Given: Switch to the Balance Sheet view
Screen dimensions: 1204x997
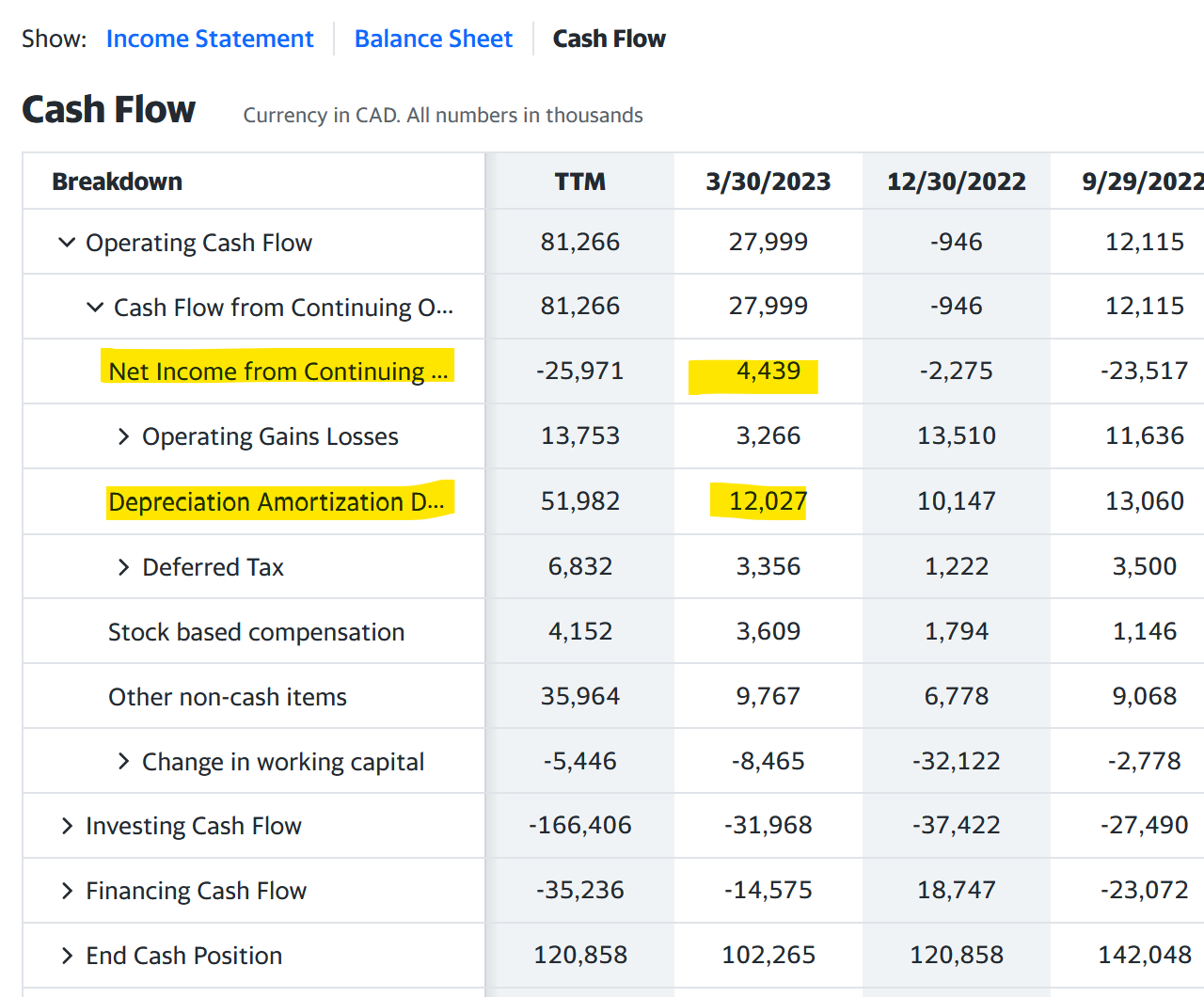Looking at the screenshot, I should (434, 39).
